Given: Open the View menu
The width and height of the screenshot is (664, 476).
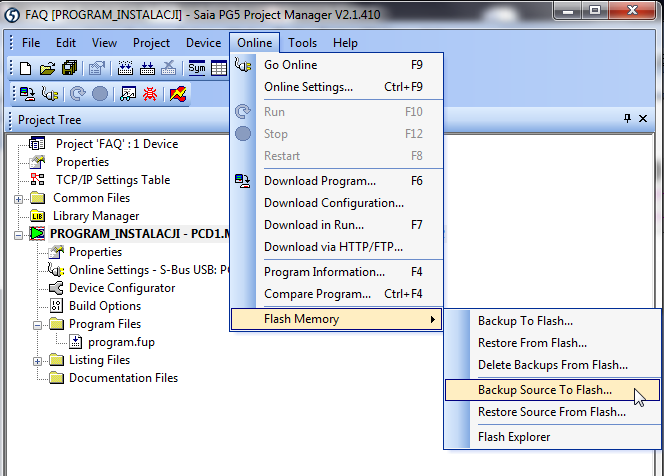Looking at the screenshot, I should pyautogui.click(x=104, y=43).
